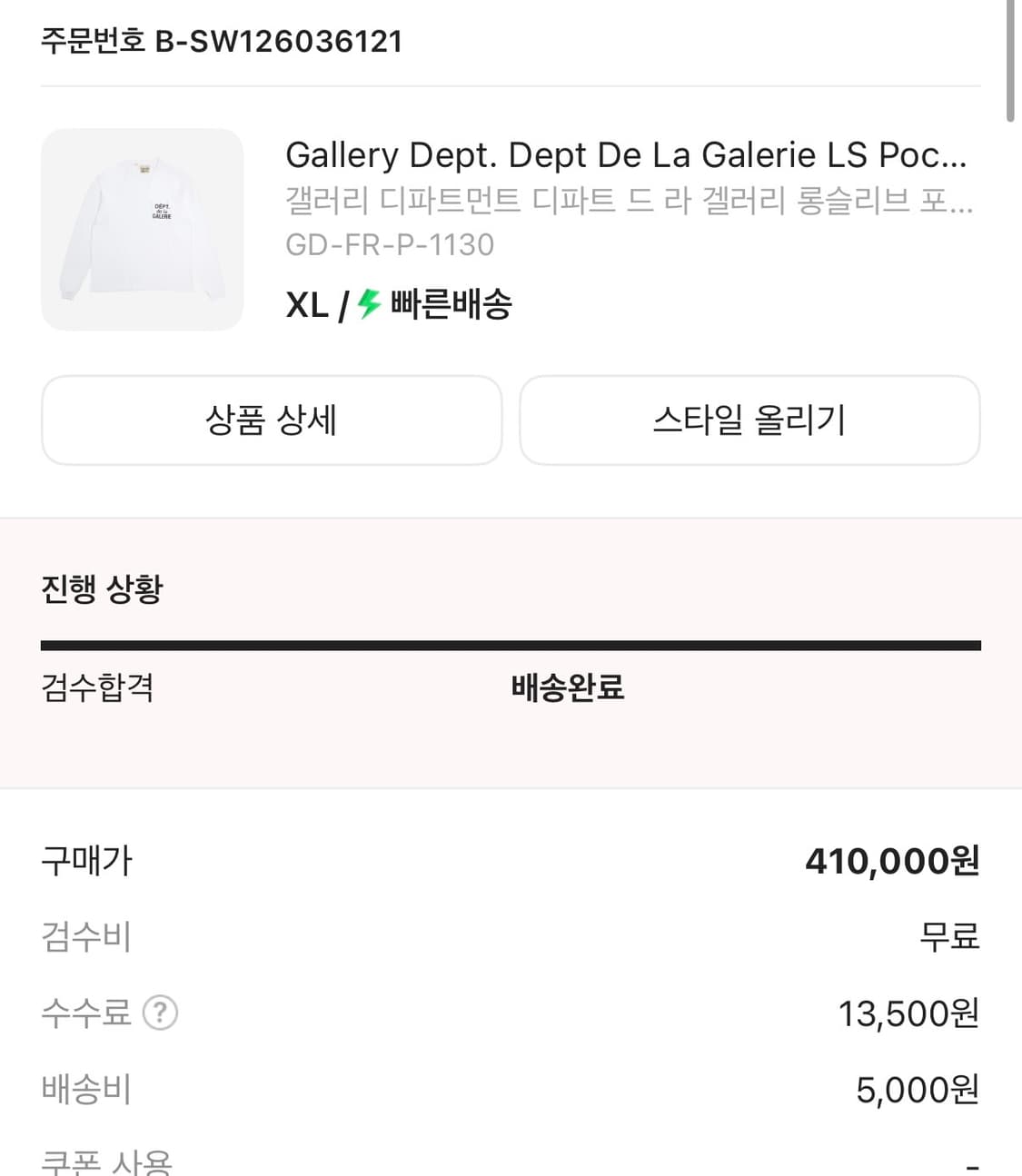Click the black progress status bar
Image resolution: width=1022 pixels, height=1176 pixels.
coord(511,646)
